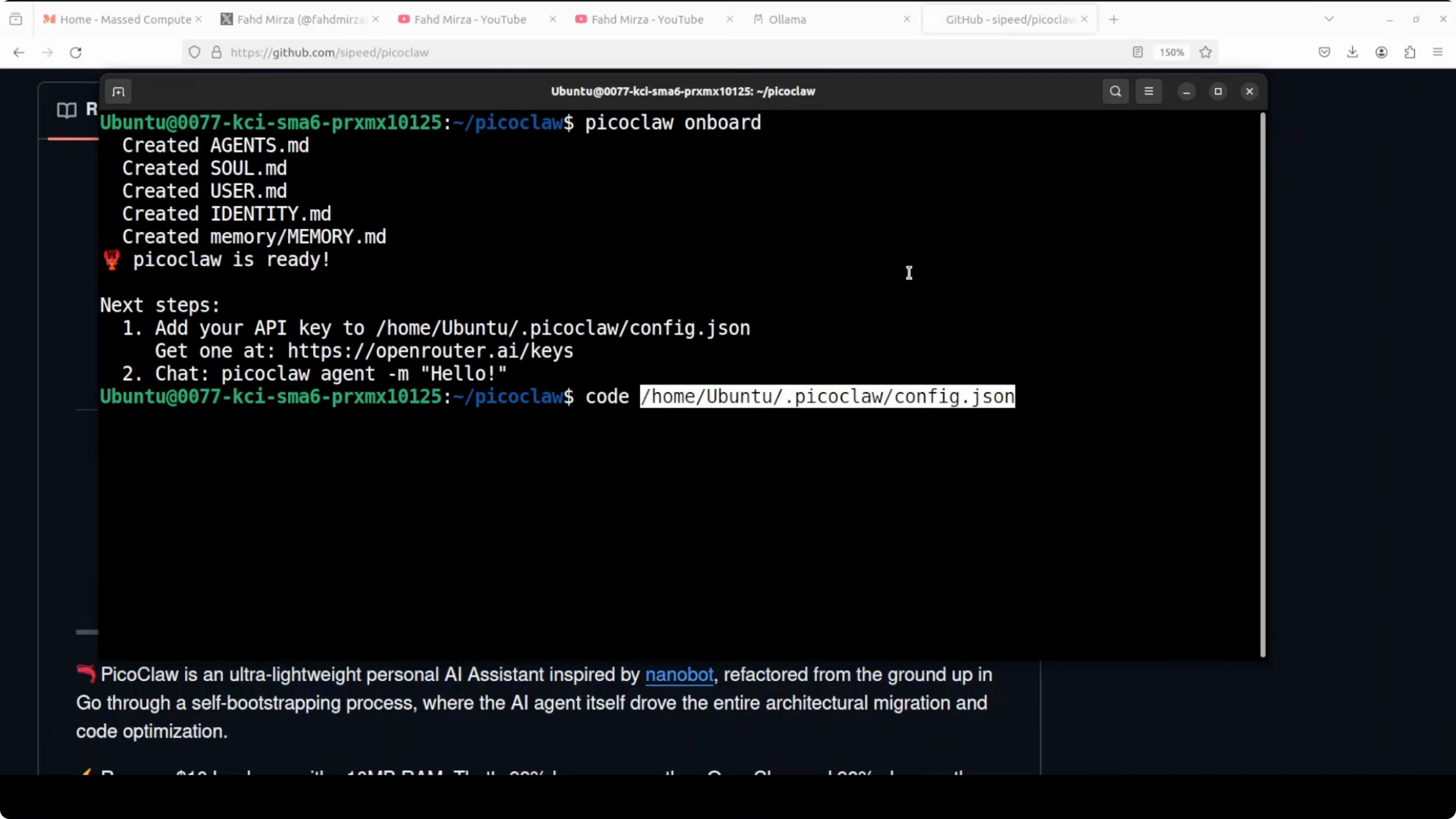
Task: Open the Firefox extensions icon
Action: tap(1410, 53)
